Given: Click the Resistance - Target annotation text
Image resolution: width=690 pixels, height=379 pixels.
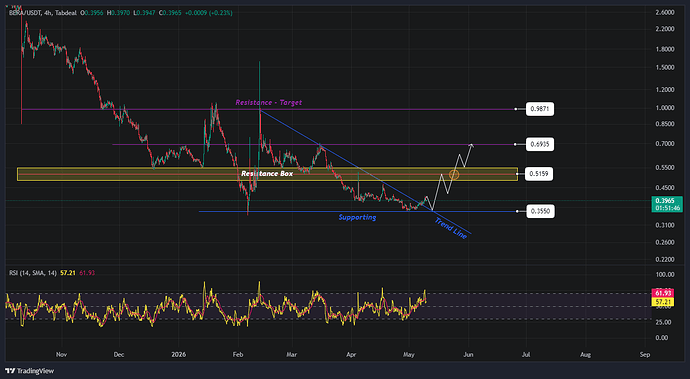Looking at the screenshot, I should click(268, 103).
